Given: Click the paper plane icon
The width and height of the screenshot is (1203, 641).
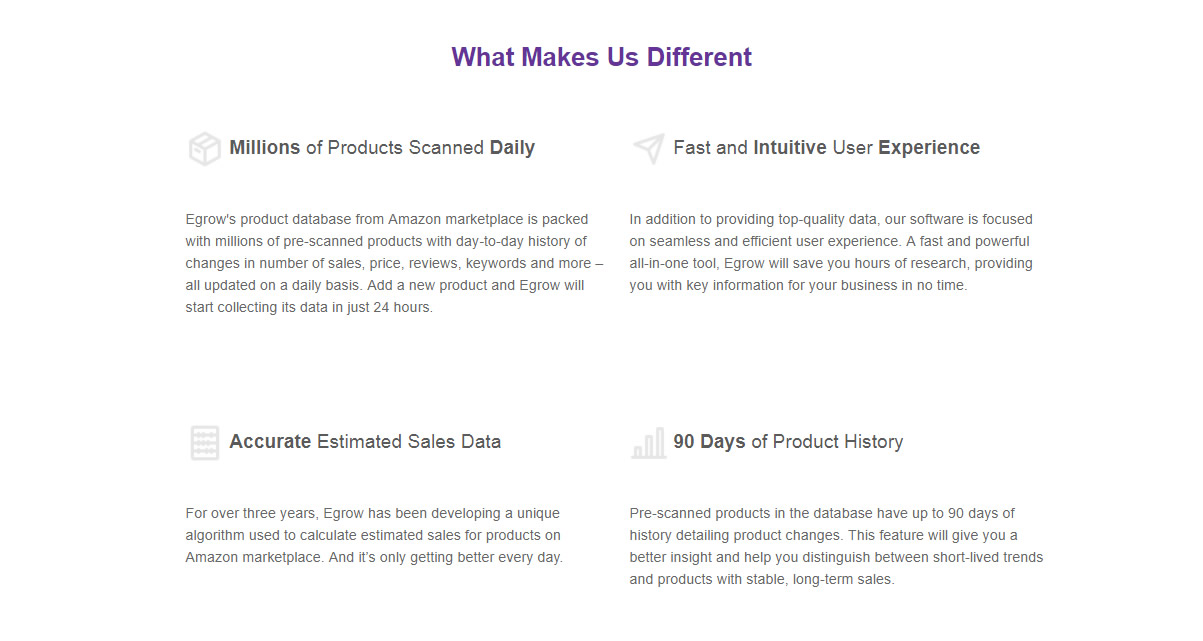Looking at the screenshot, I should 648,149.
